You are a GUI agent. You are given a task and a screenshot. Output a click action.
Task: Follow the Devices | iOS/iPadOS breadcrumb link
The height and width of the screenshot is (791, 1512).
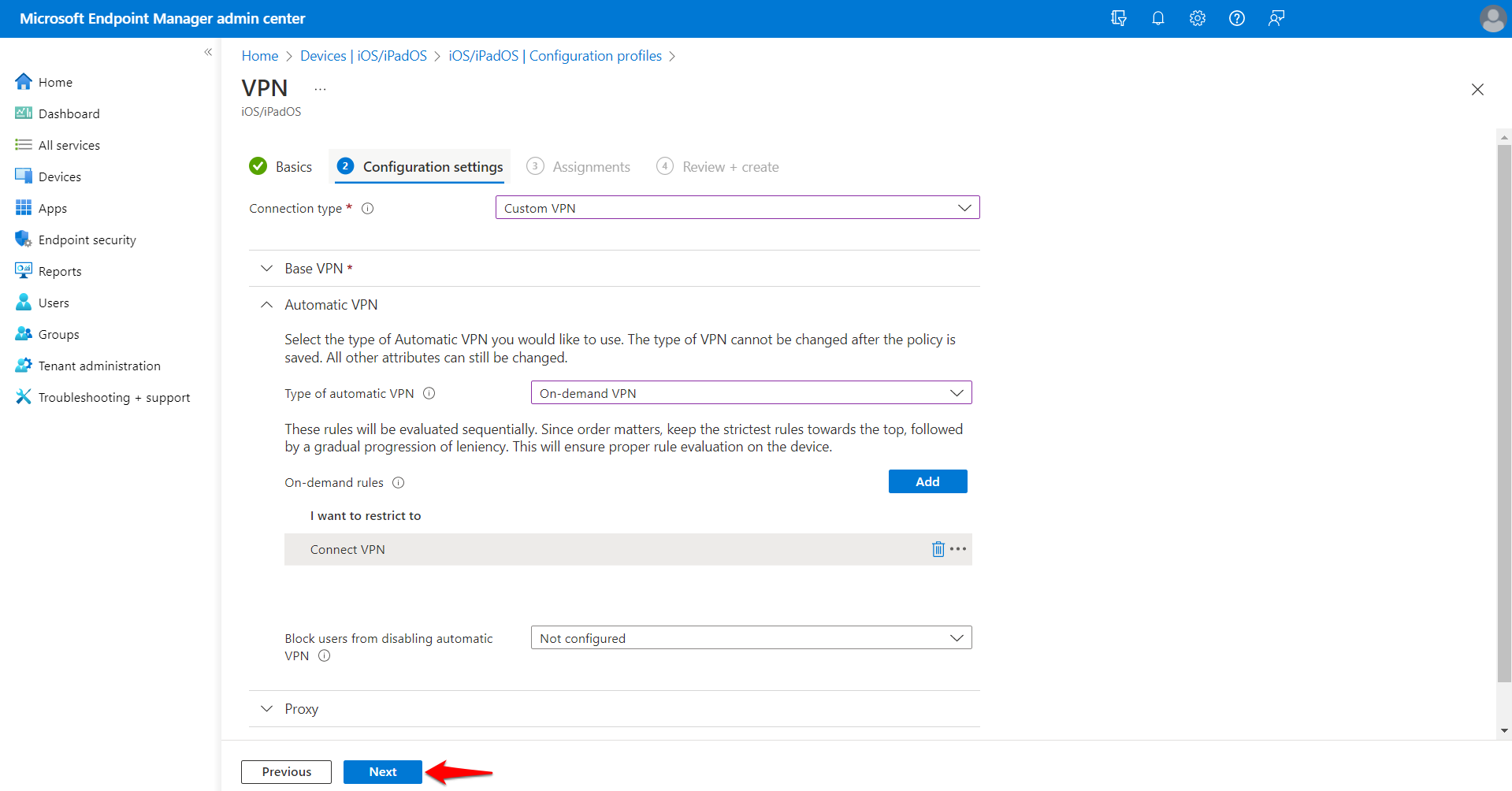363,56
